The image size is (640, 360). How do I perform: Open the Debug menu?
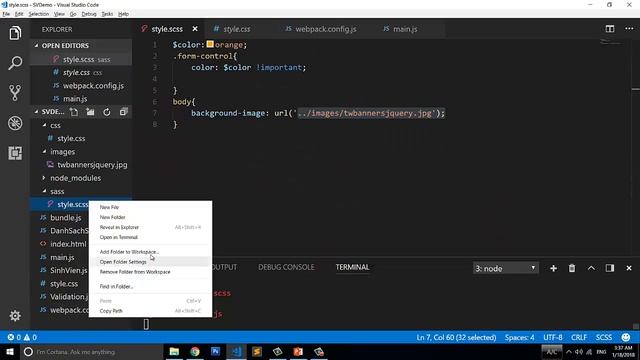tap(89, 14)
